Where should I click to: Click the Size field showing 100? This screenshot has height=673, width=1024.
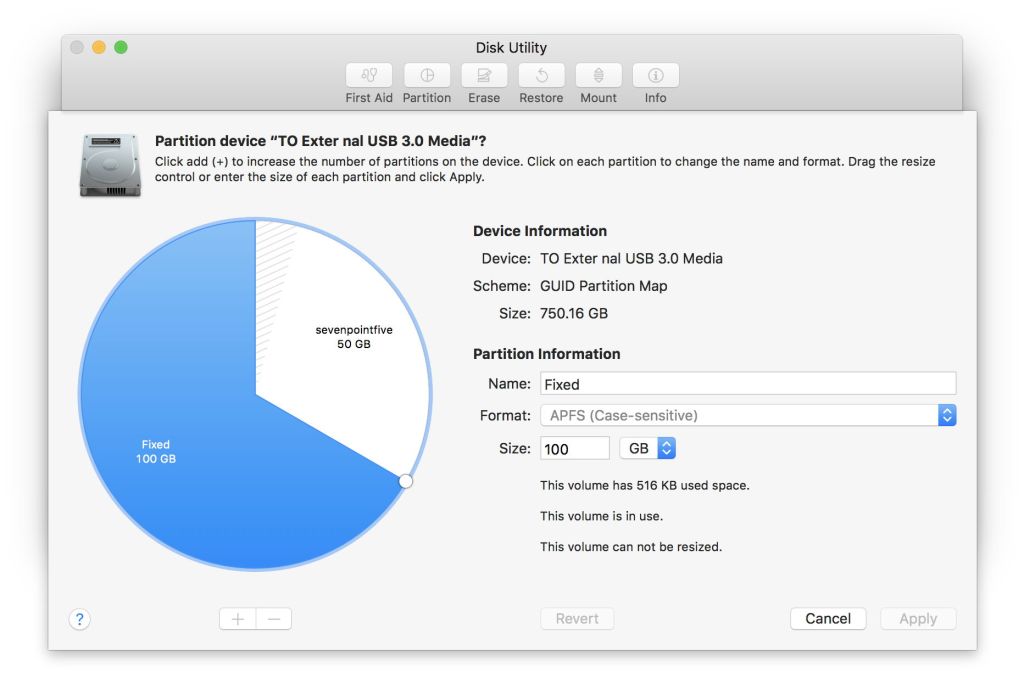coord(574,449)
